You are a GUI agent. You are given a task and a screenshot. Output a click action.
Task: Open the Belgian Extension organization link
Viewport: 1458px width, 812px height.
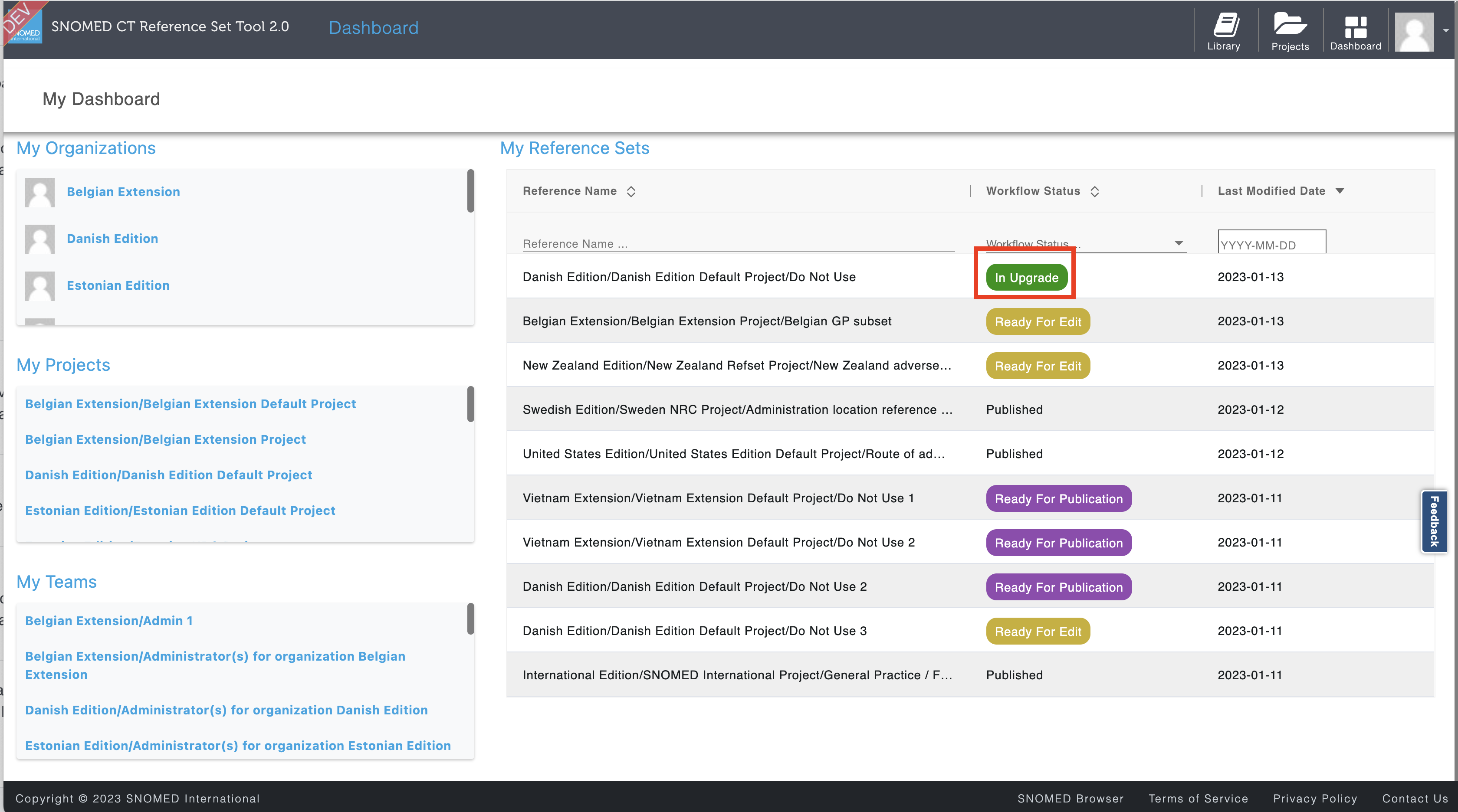[123, 192]
